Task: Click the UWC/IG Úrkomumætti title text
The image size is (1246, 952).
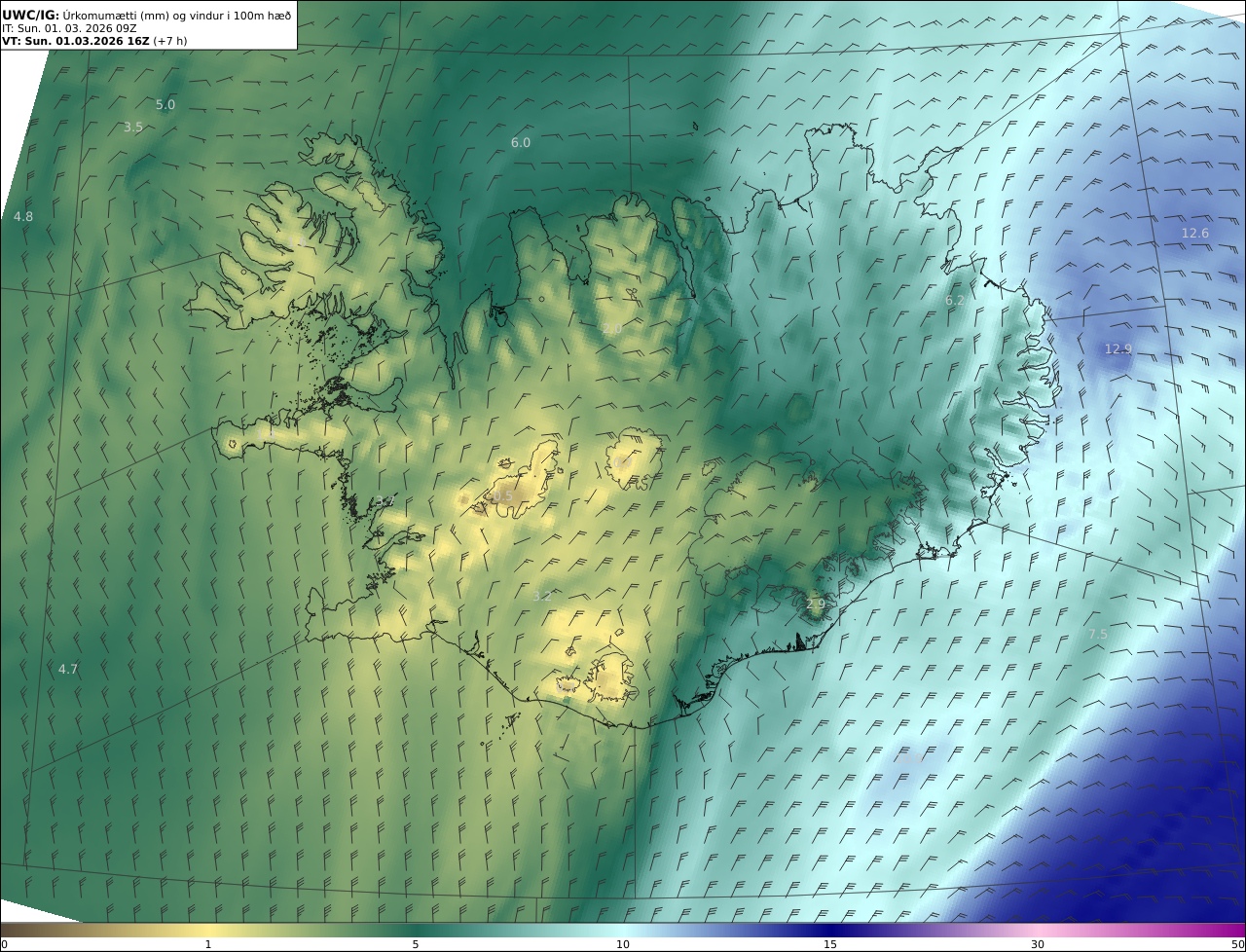Action: coord(146,15)
